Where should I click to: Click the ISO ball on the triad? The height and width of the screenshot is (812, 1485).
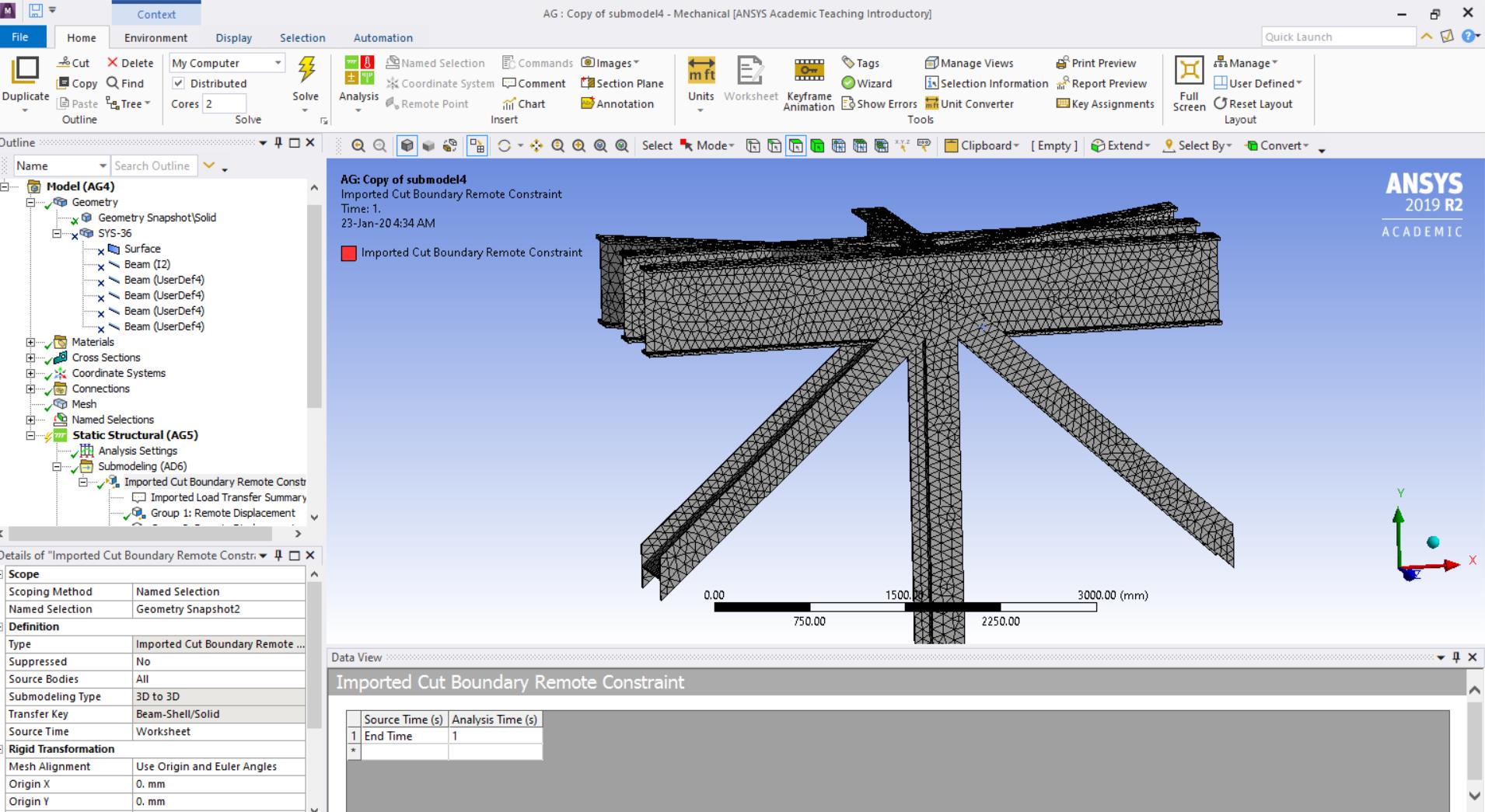1433,542
